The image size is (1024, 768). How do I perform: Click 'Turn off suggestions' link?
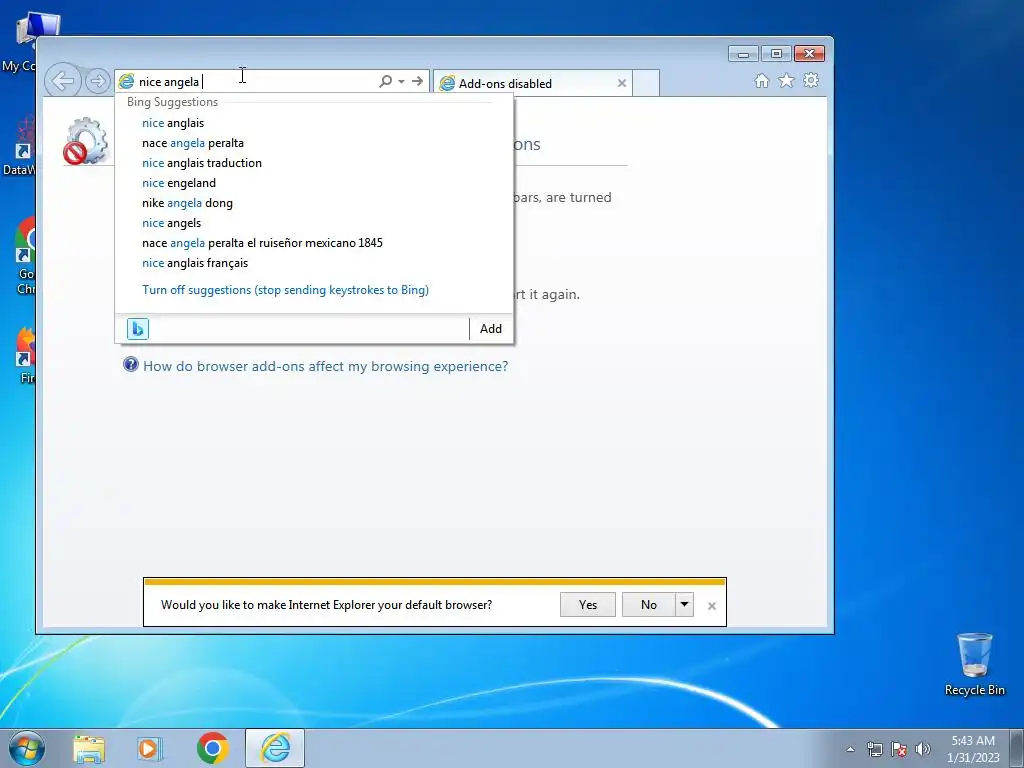coord(285,290)
